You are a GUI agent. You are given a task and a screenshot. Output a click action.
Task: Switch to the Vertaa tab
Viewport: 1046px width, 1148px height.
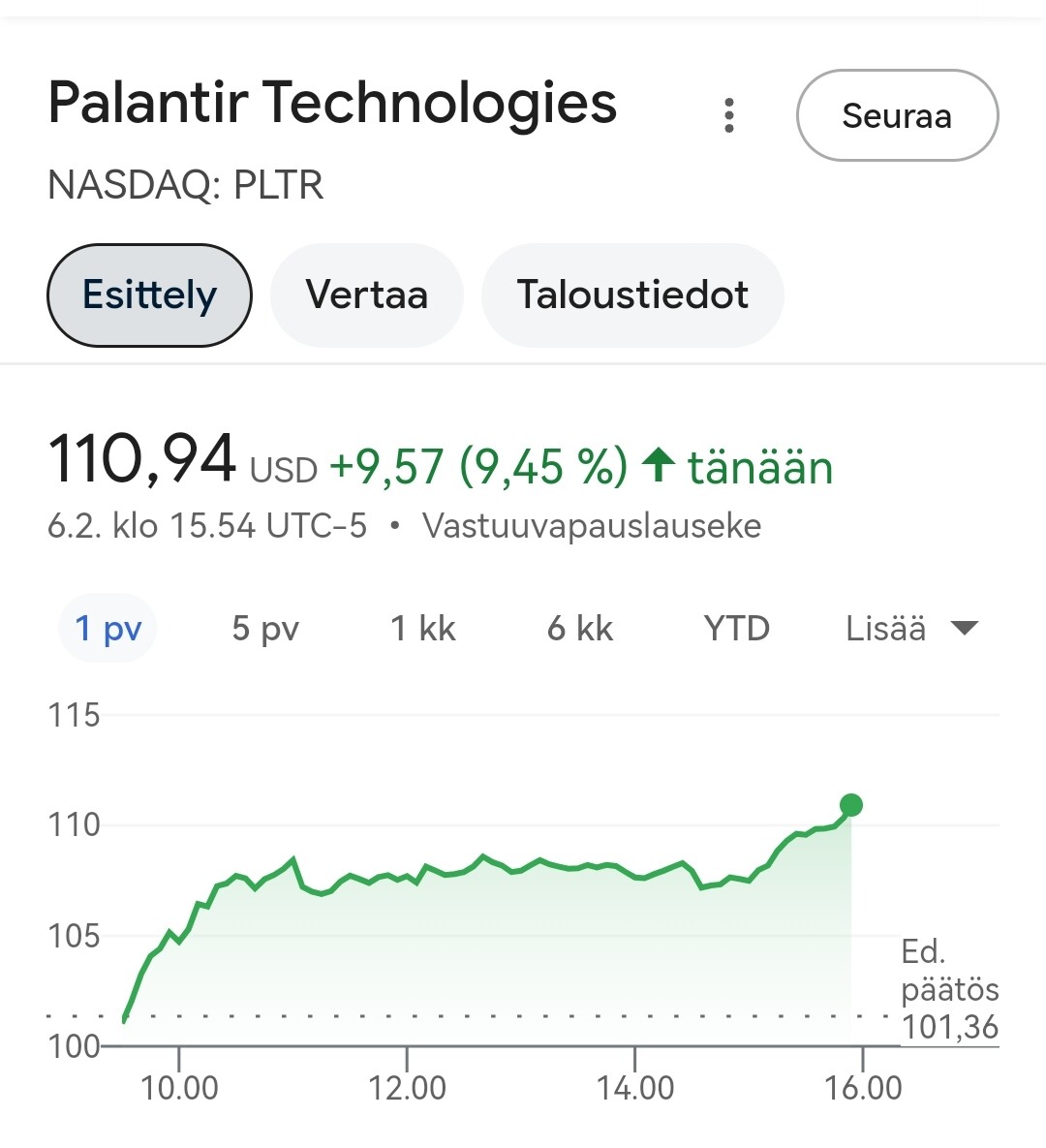(x=367, y=295)
